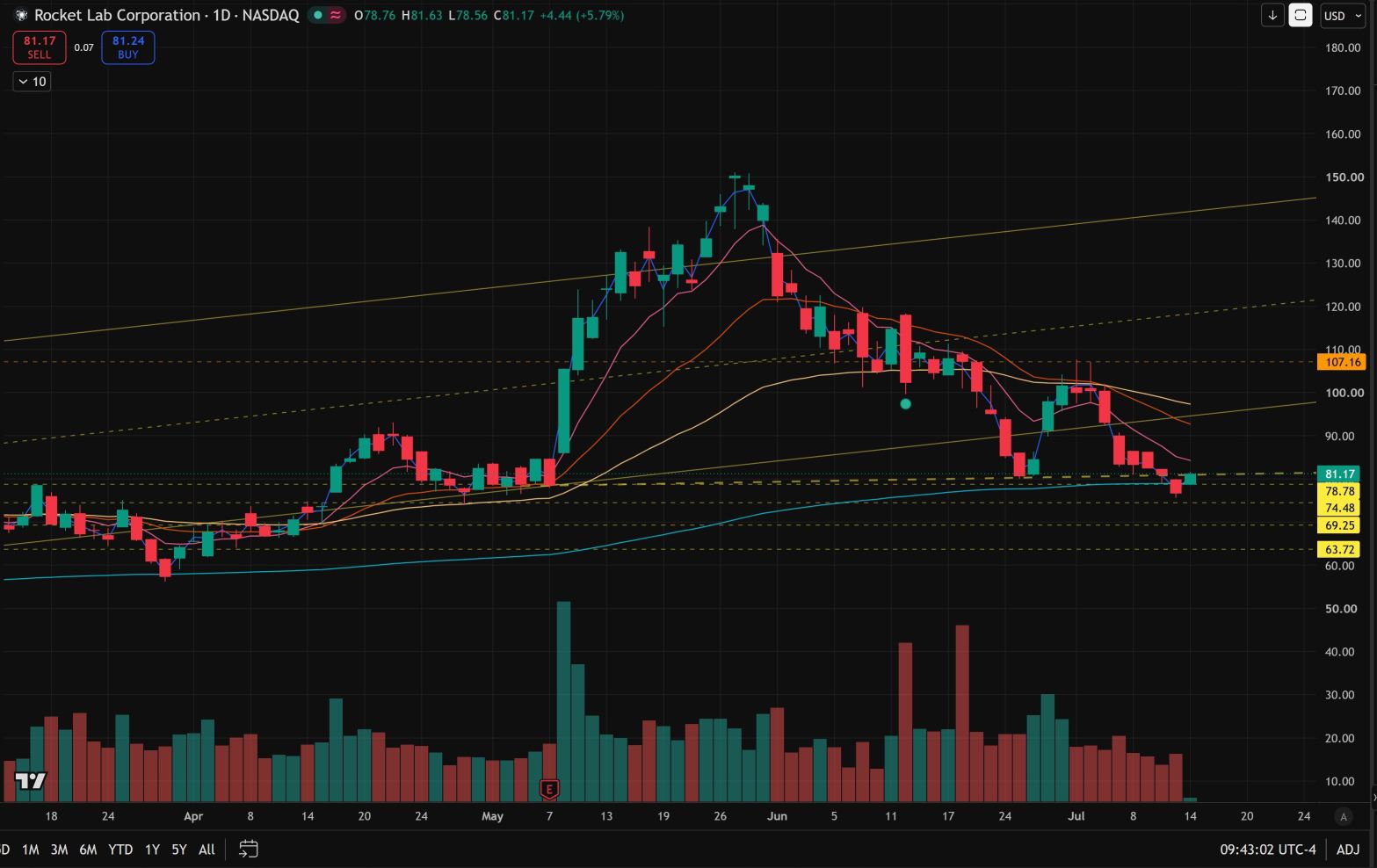Click the green dot marker below June candle

point(906,404)
